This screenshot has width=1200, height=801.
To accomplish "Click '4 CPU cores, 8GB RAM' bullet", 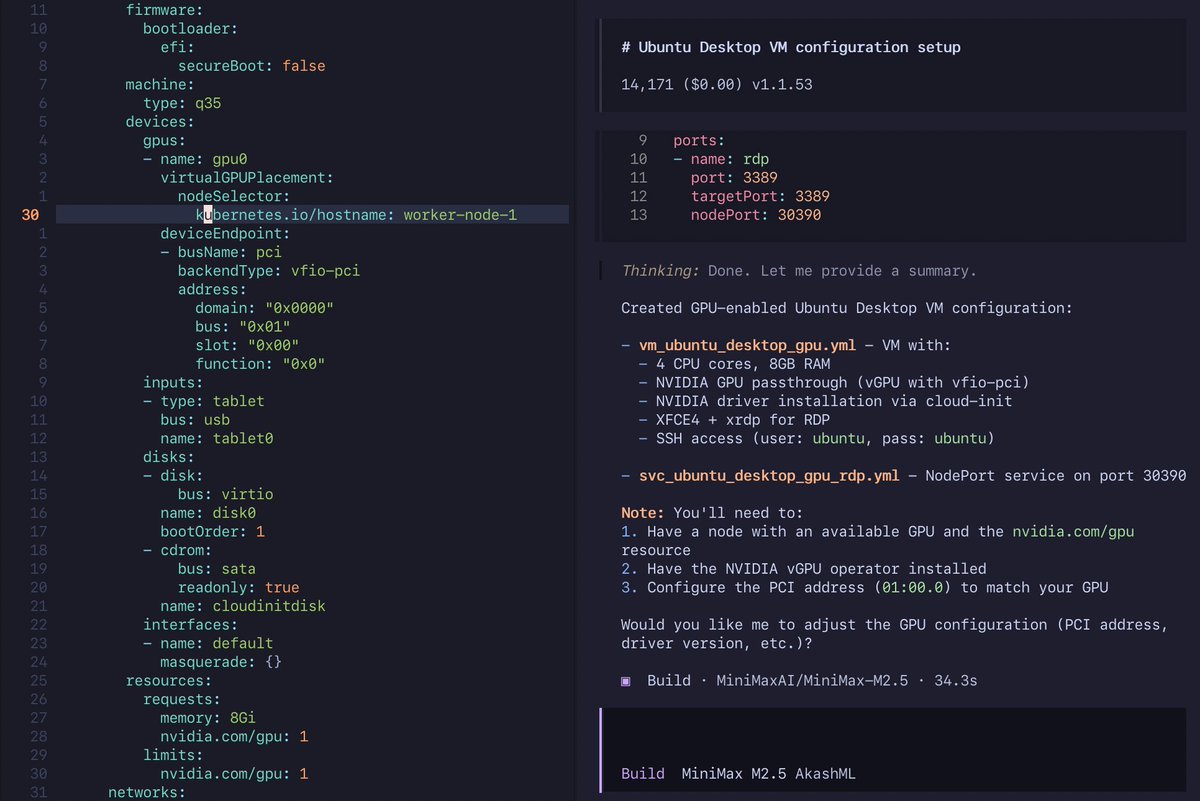I will (743, 364).
